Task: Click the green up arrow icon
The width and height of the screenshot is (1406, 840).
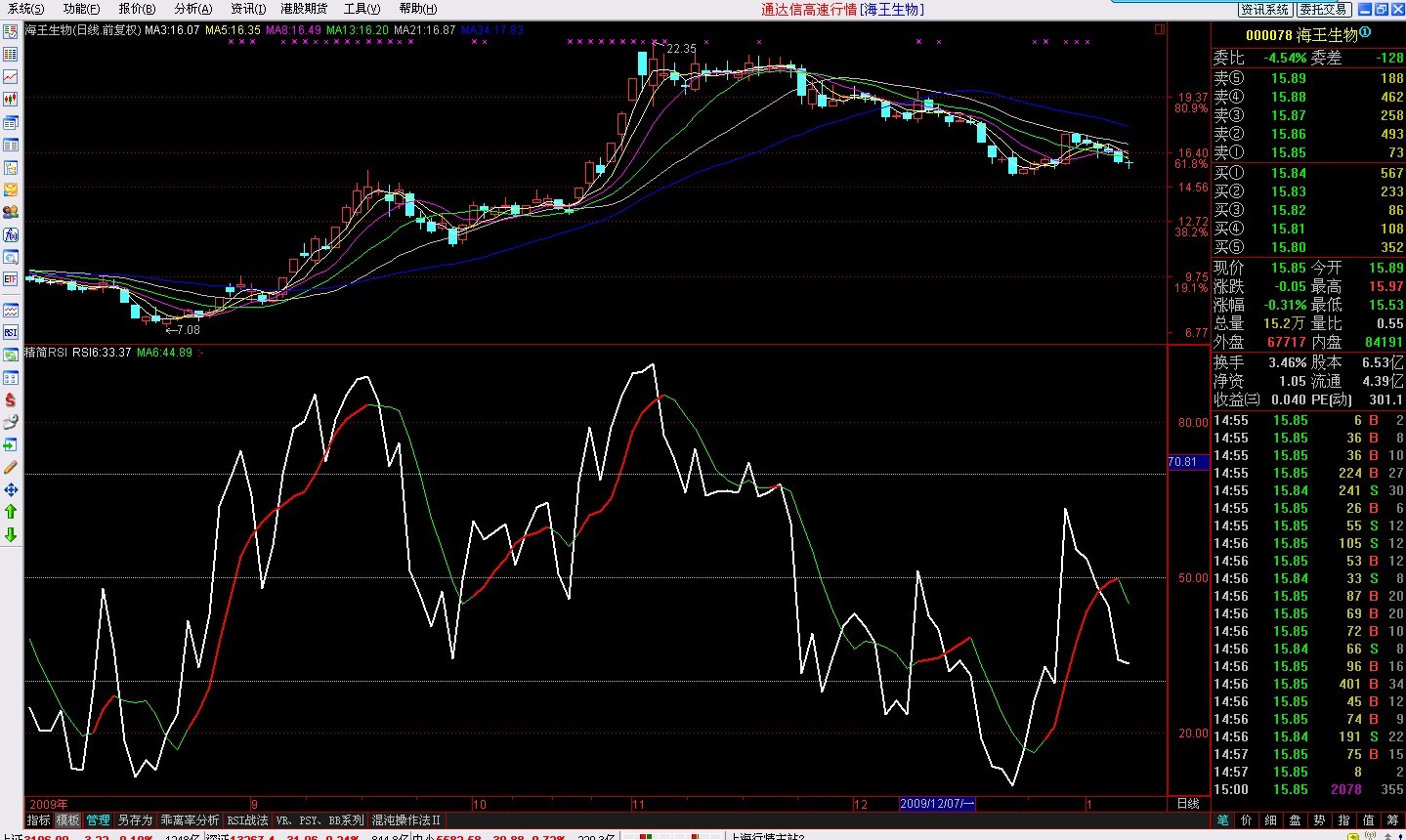Action: coord(11,512)
